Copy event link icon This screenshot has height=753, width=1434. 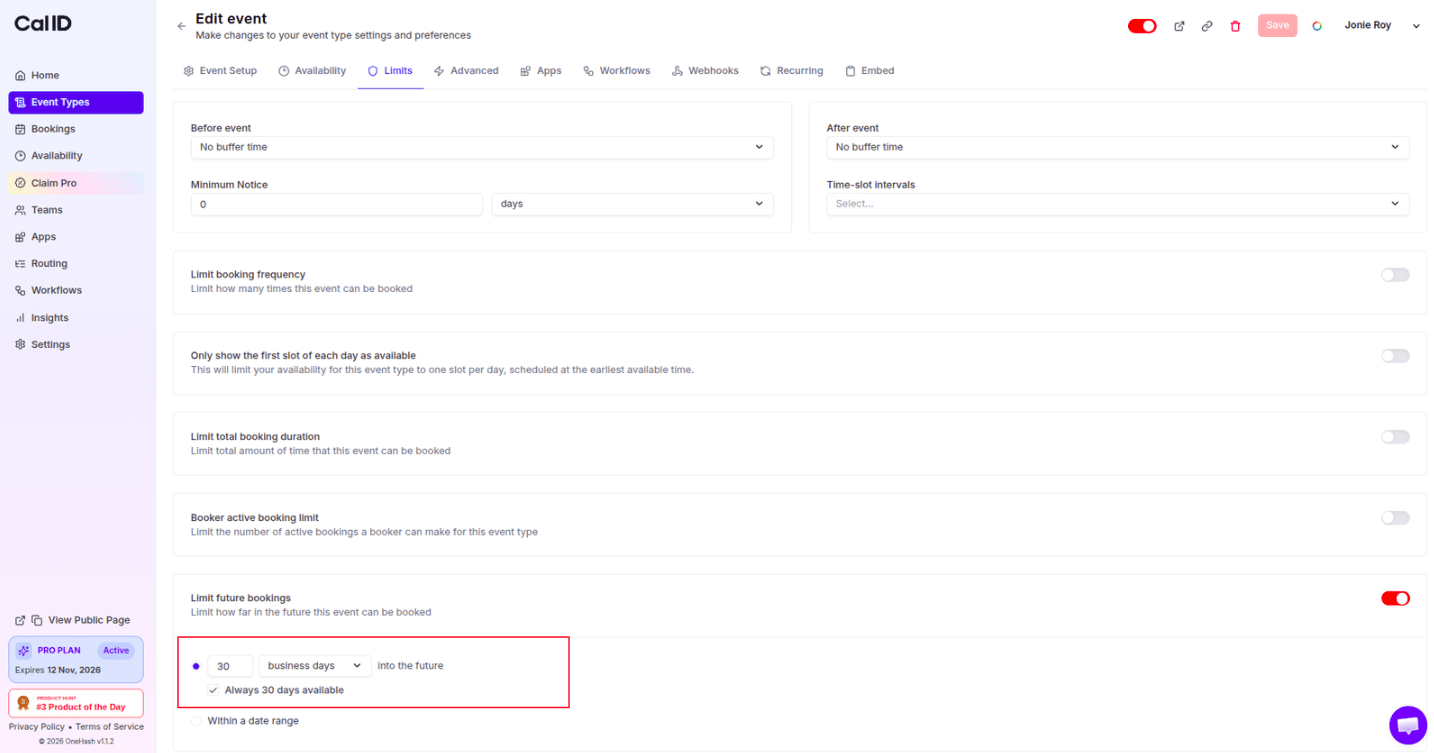point(1207,26)
